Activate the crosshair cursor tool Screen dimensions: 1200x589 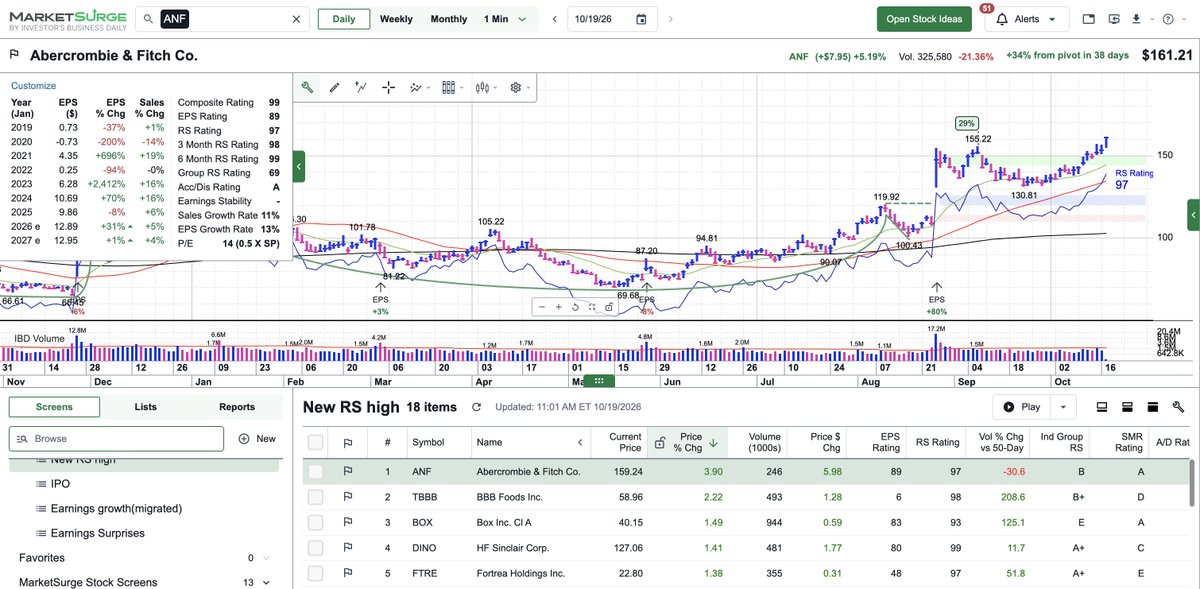(388, 88)
